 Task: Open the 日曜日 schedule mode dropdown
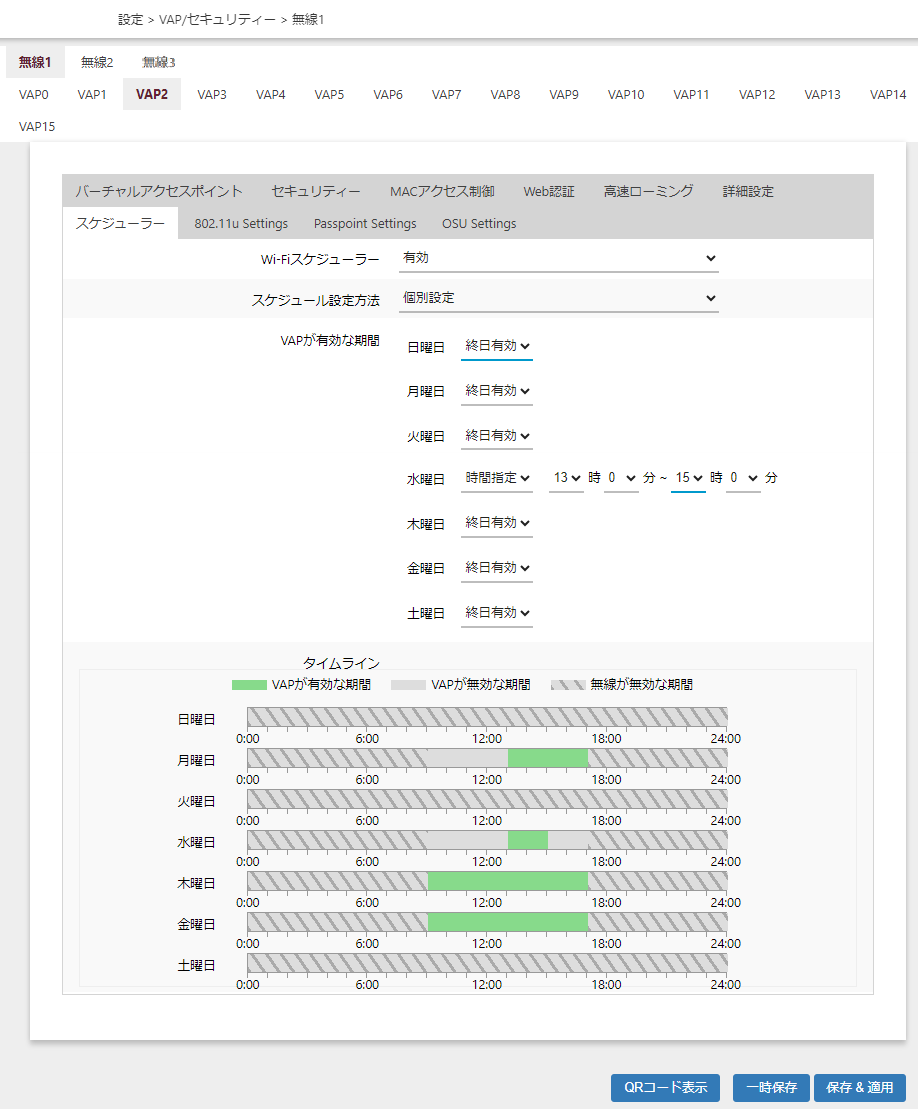tap(497, 346)
